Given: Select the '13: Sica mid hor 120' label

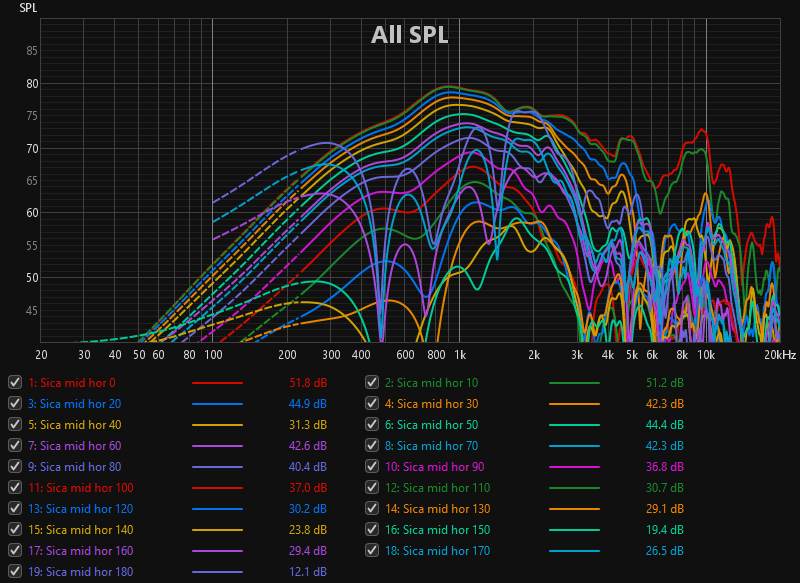Looking at the screenshot, I should (81, 509).
